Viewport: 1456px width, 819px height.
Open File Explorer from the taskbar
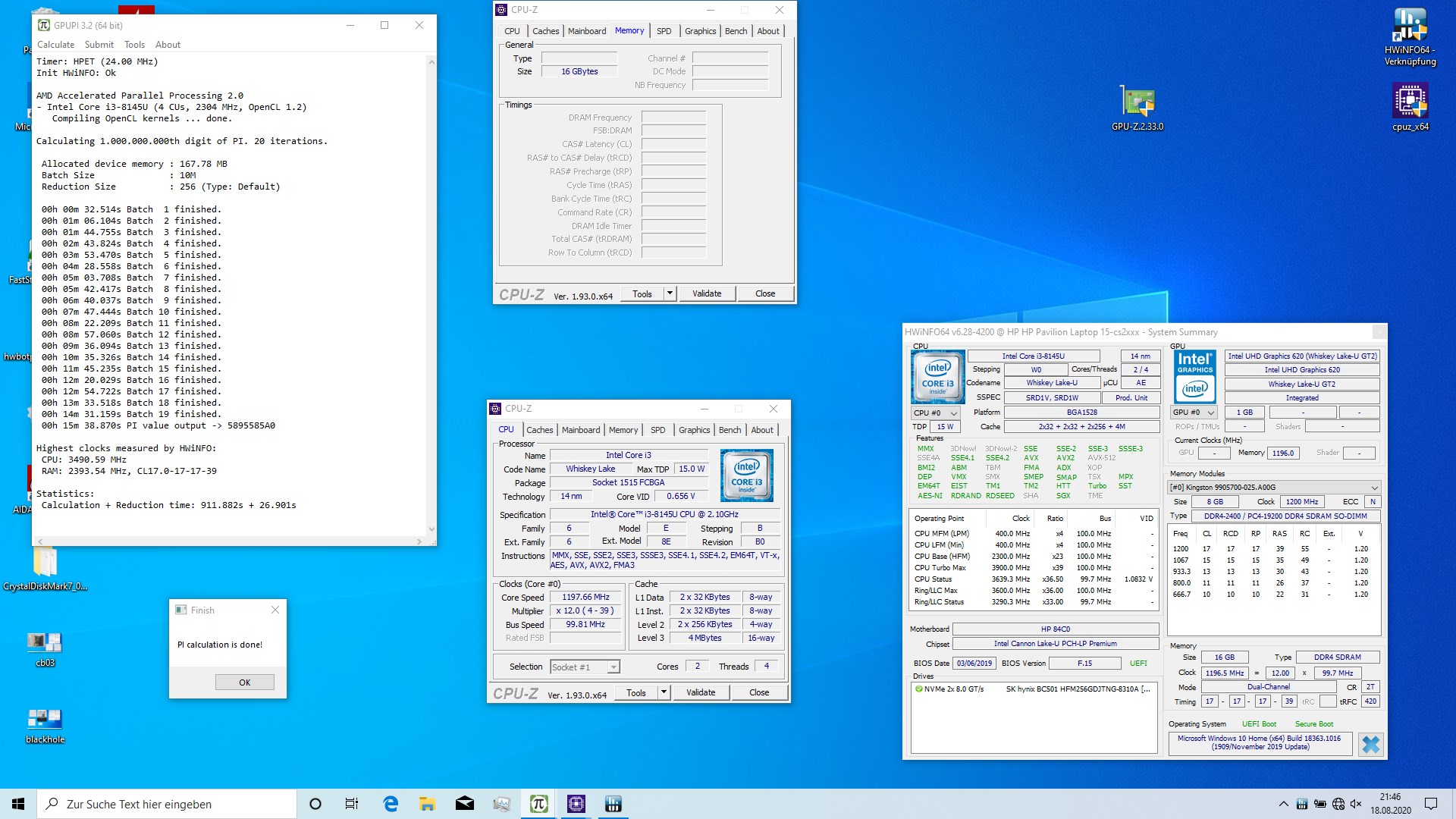427,804
